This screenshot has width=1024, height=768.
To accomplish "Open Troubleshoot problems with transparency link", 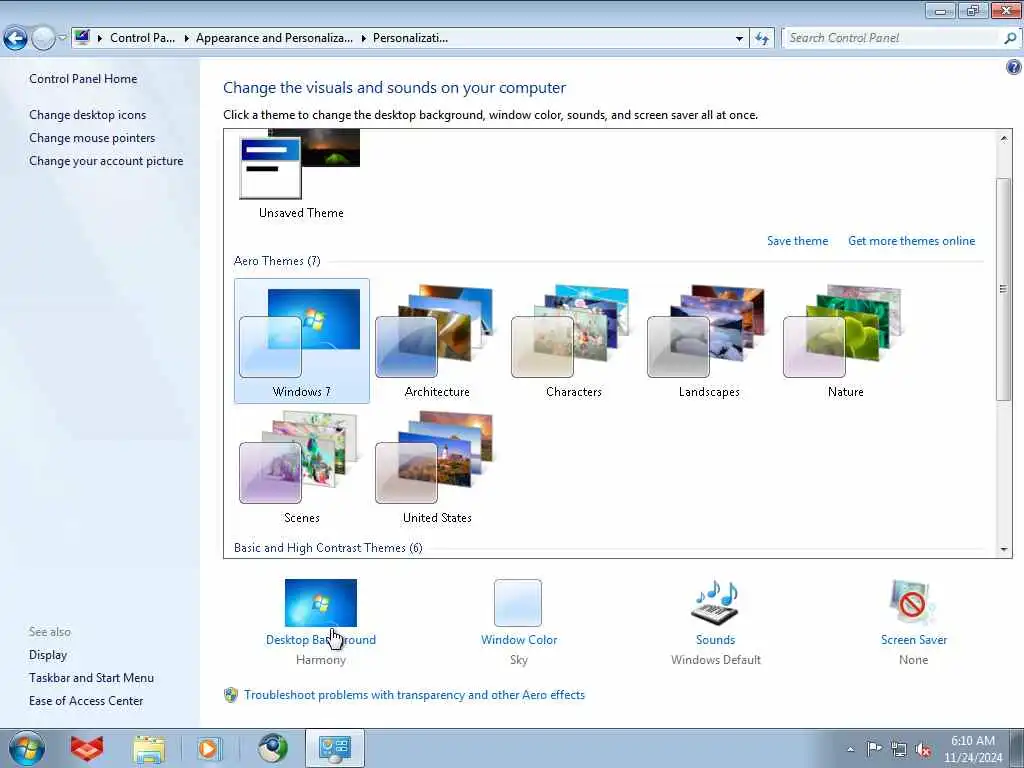I will (414, 695).
